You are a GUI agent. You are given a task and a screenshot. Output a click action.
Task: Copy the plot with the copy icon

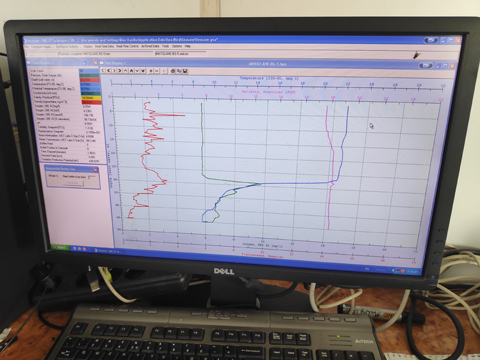tap(179, 71)
